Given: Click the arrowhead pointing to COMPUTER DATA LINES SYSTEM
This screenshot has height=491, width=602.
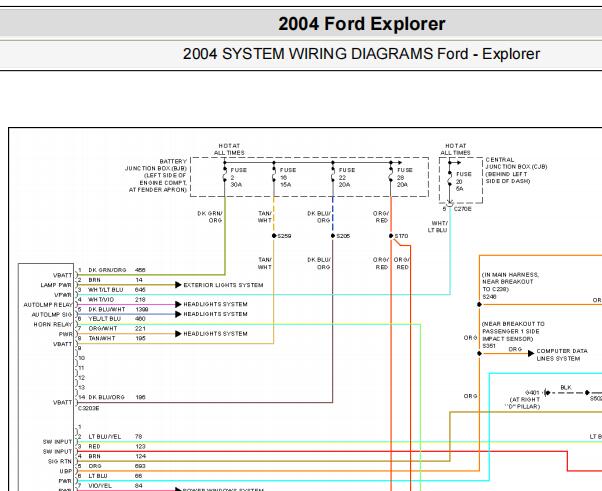Looking at the screenshot, I should coord(531,353).
